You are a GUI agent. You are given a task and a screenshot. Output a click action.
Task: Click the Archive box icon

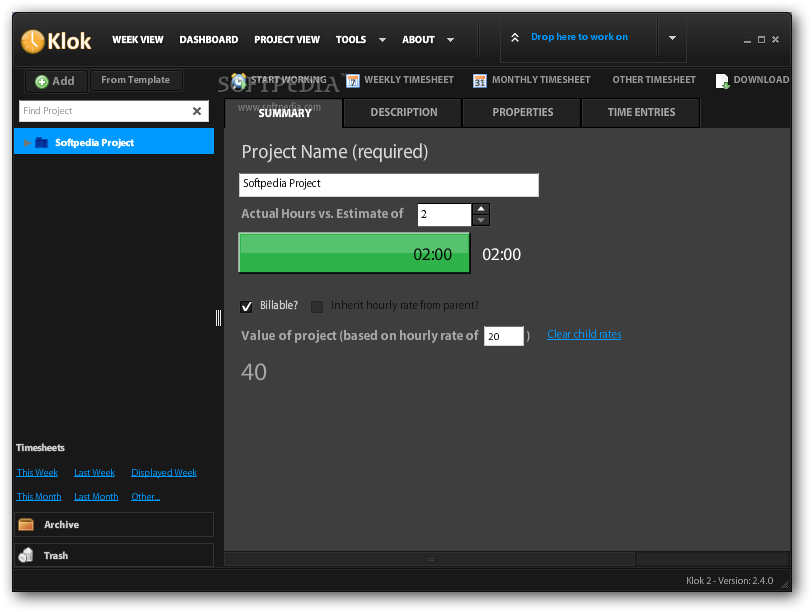point(26,524)
